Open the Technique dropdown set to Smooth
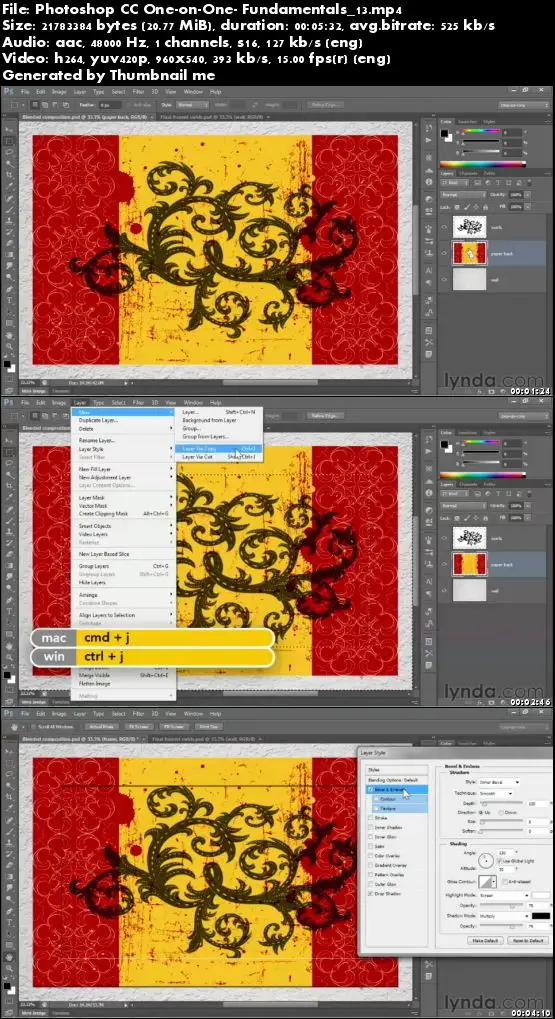The height and width of the screenshot is (1019, 555). click(496, 793)
